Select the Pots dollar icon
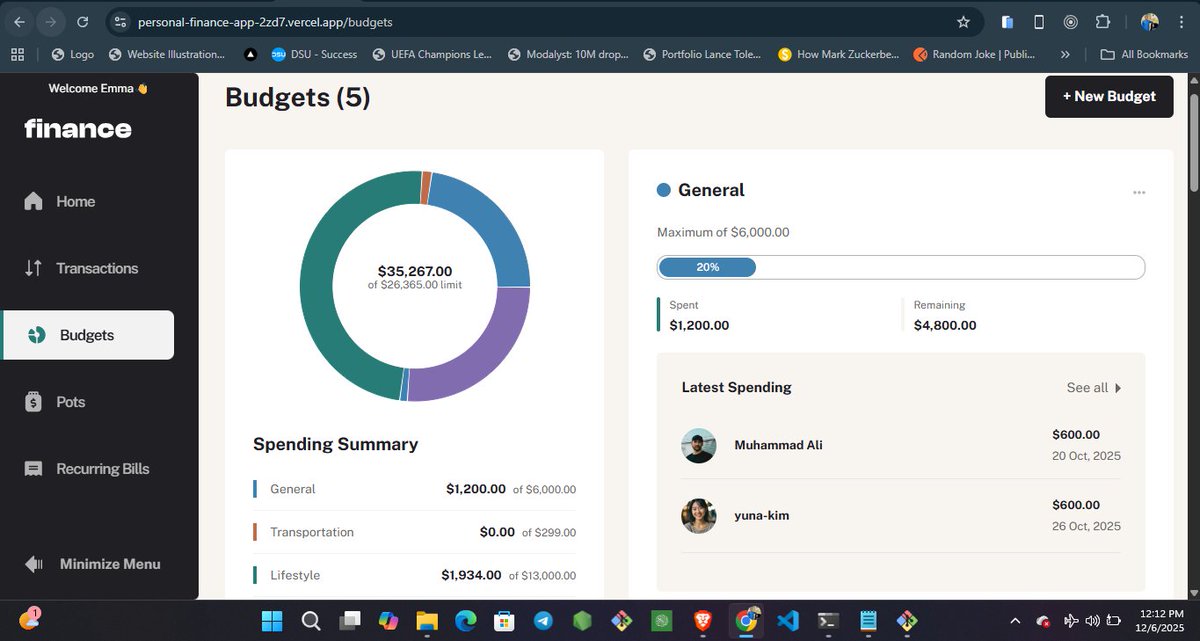This screenshot has width=1200, height=641. 33,401
